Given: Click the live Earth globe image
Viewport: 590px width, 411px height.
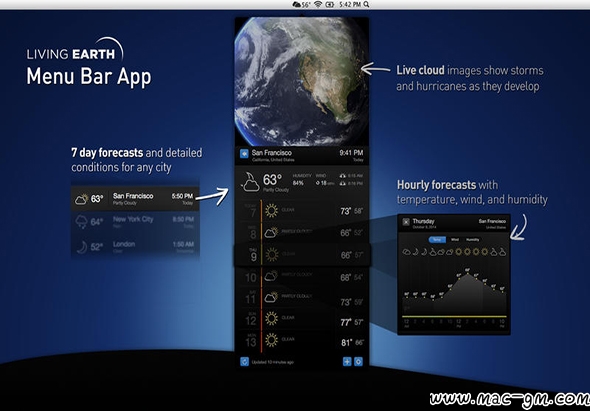Looking at the screenshot, I should [x=302, y=82].
